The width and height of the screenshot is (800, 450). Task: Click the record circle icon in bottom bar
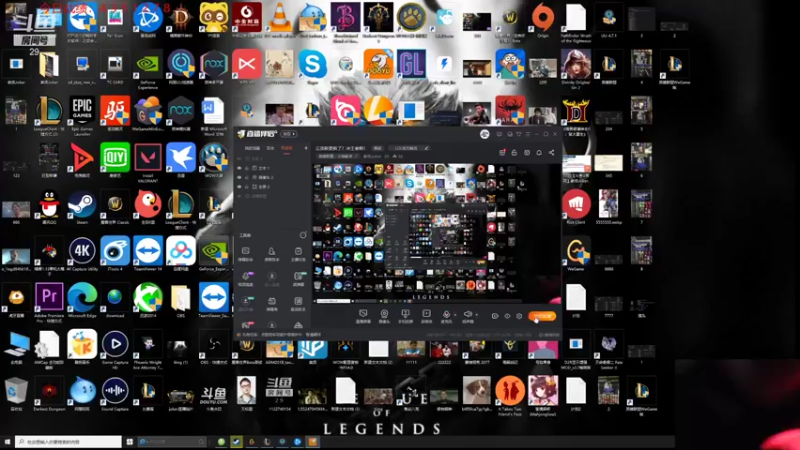pos(494,316)
